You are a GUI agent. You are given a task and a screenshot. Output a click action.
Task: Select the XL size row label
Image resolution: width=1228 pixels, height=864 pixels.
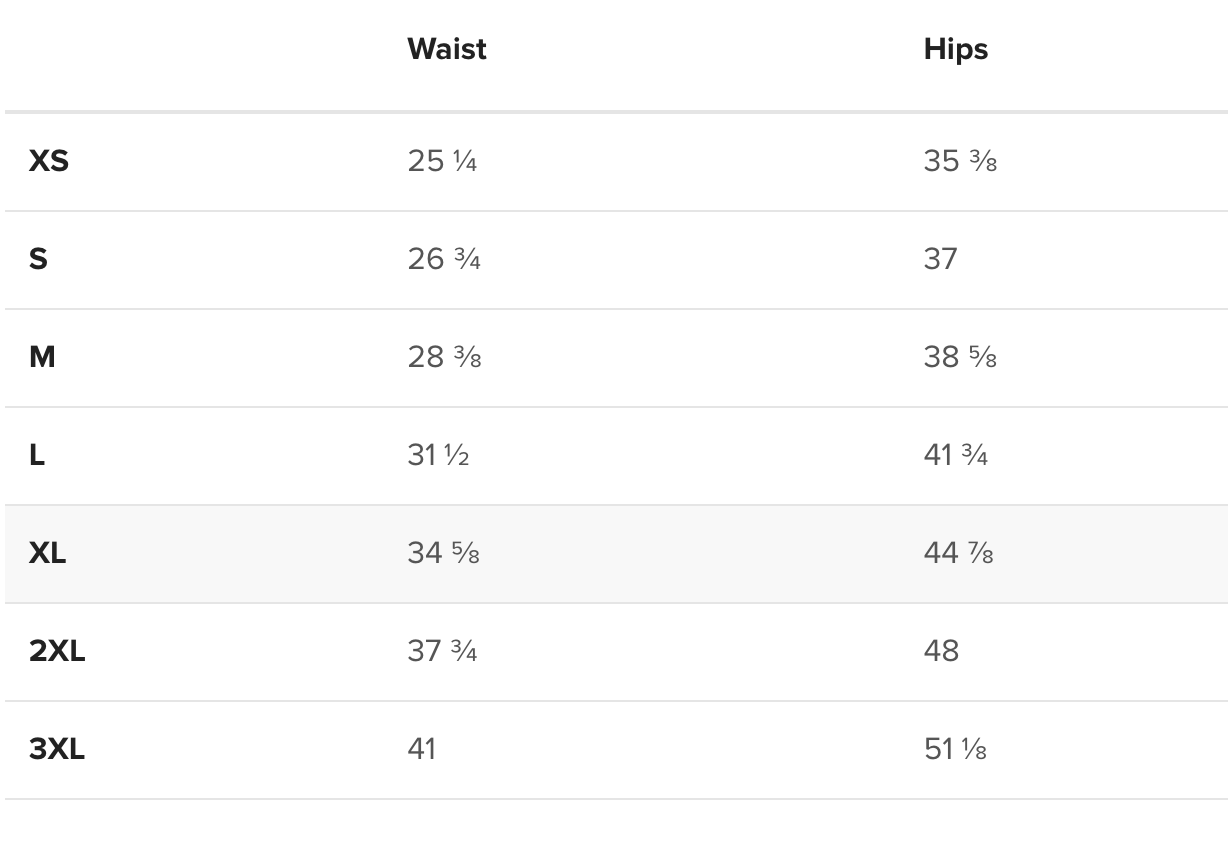tap(47, 553)
